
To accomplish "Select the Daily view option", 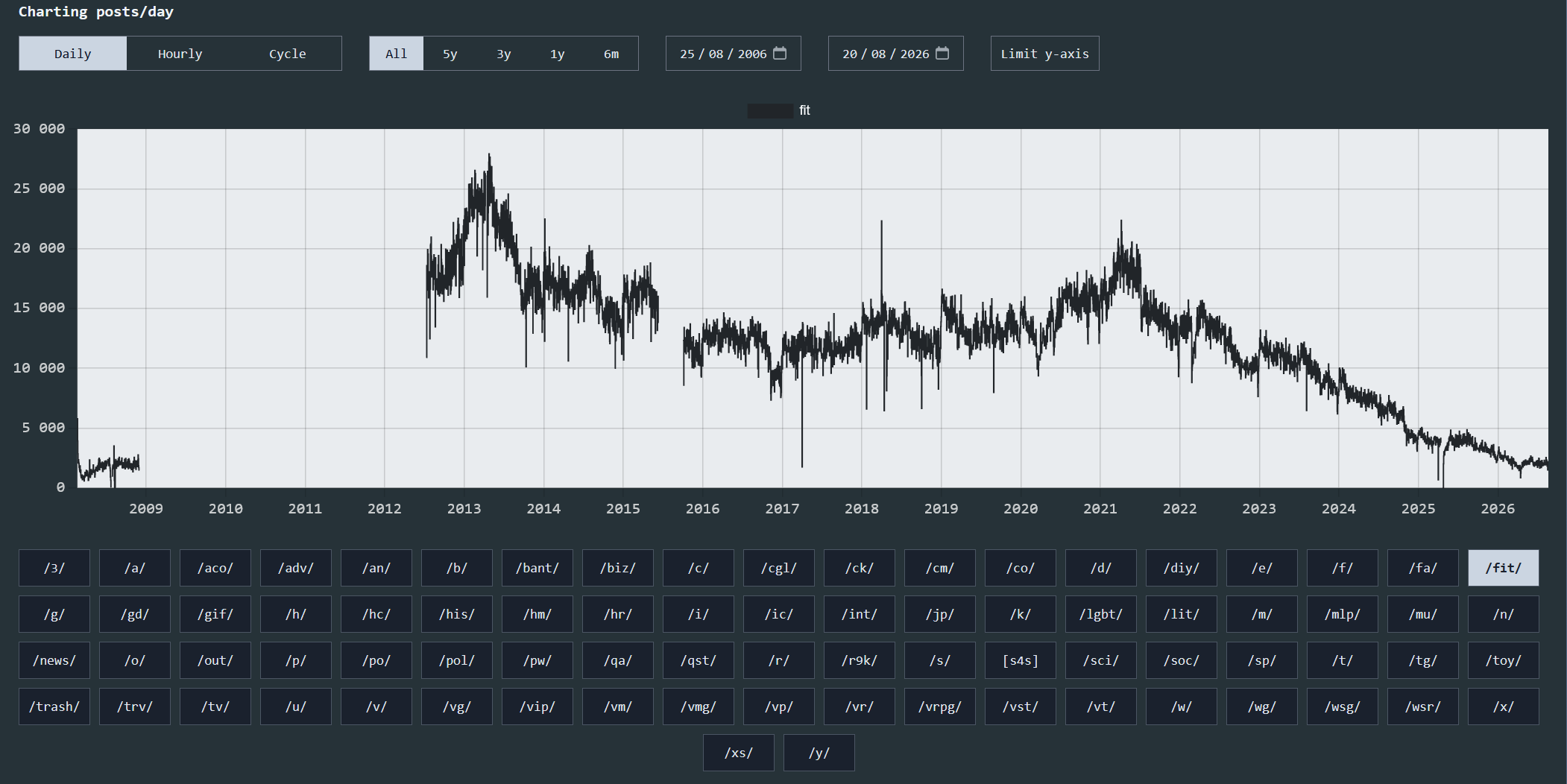I will [x=73, y=54].
